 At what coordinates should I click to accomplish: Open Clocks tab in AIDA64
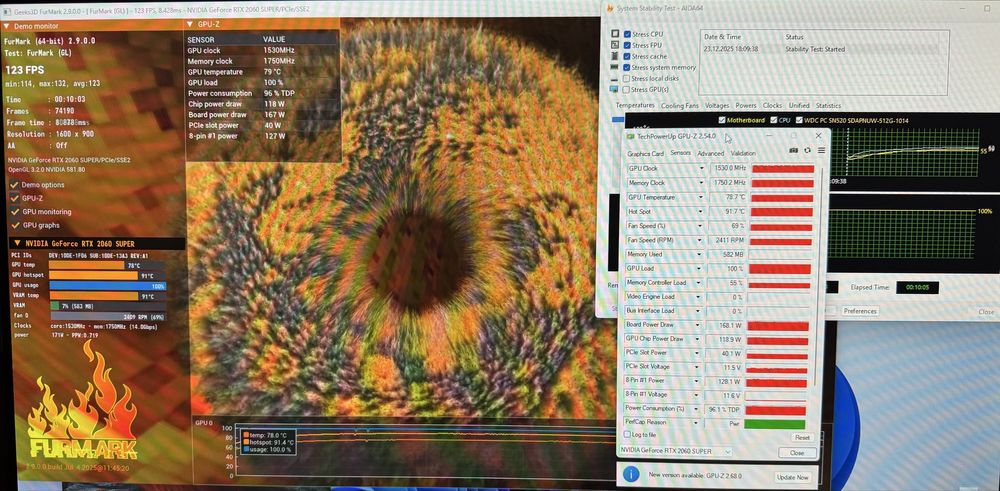(772, 106)
